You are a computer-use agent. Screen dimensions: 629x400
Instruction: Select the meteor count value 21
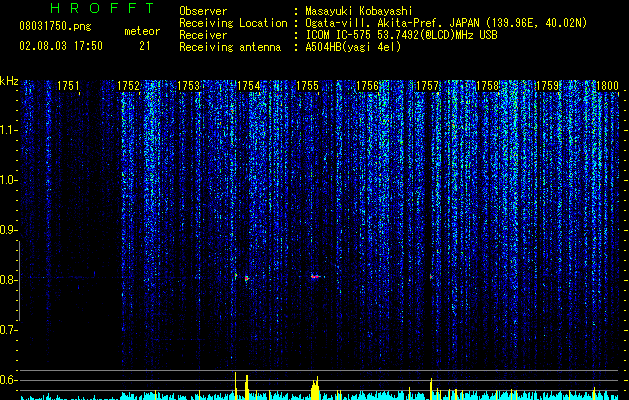click(x=144, y=46)
